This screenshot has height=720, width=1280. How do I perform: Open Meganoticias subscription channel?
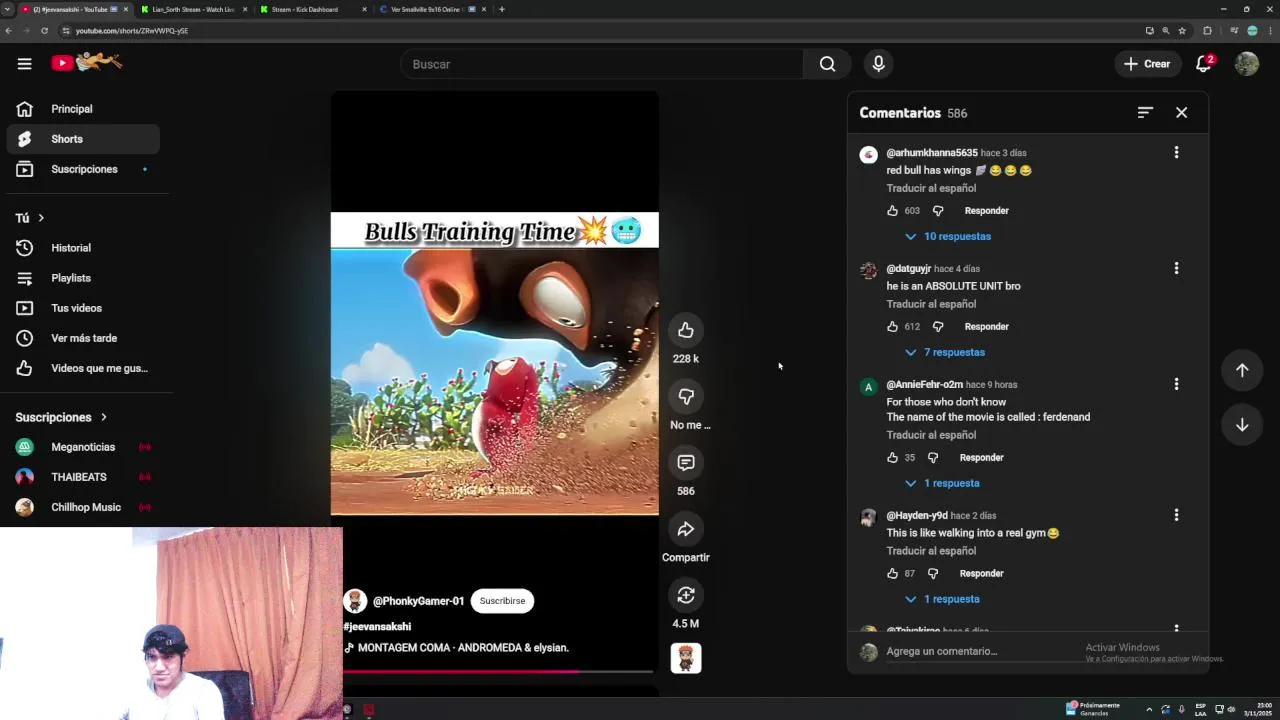[83, 447]
